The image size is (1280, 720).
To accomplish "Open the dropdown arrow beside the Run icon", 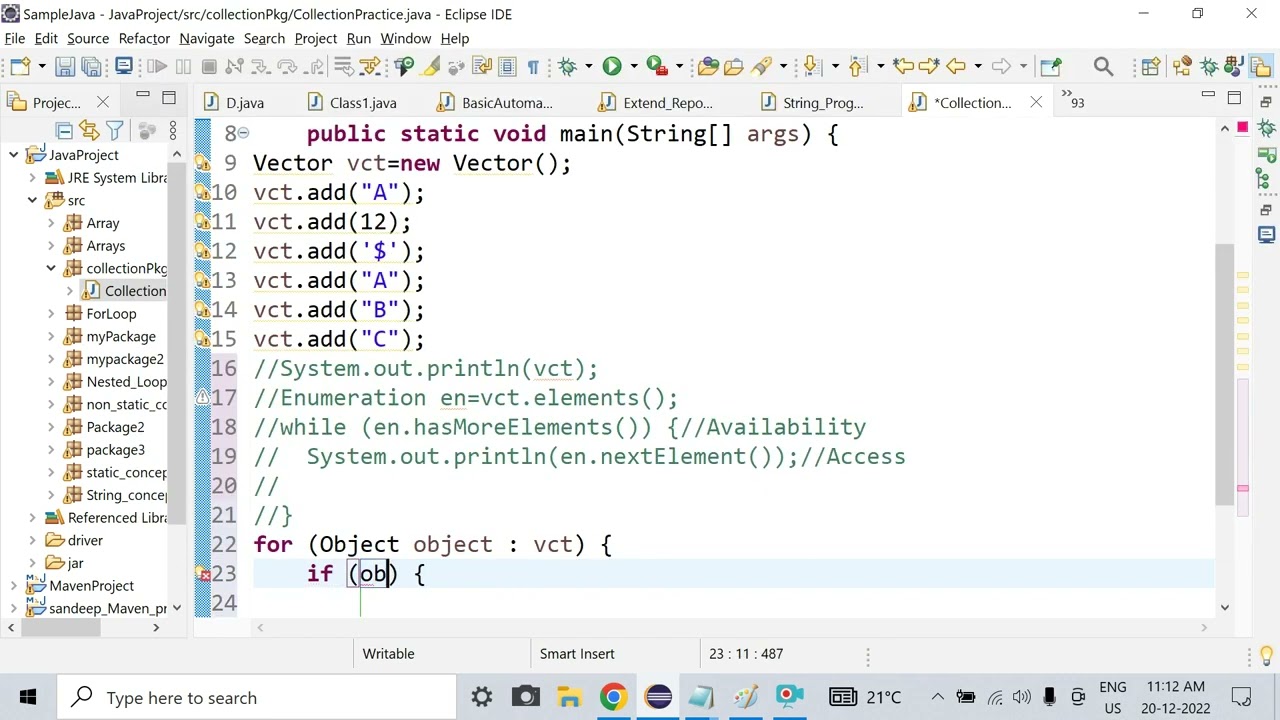I will point(633,67).
